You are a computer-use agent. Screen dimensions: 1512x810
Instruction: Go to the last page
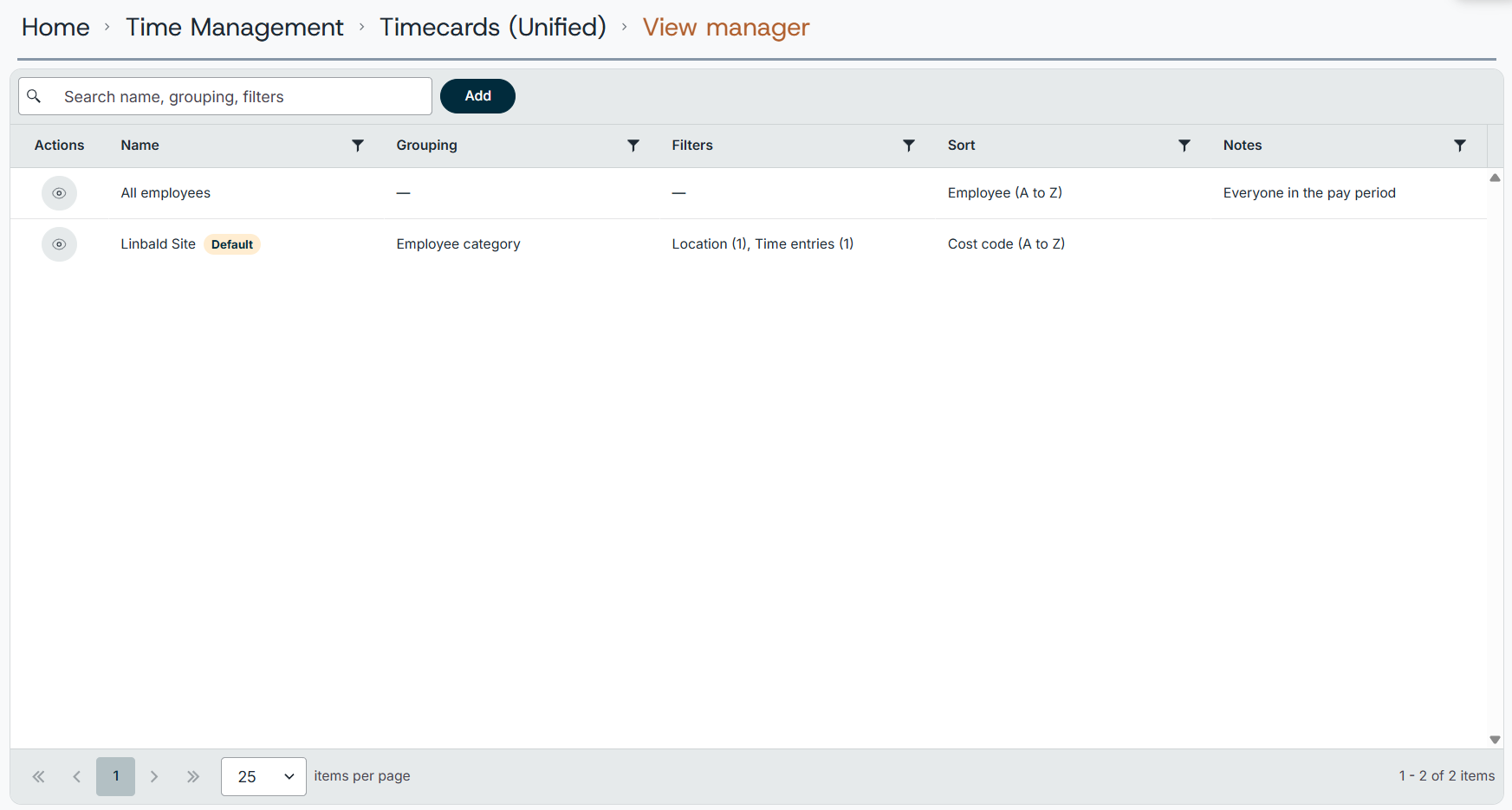pyautogui.click(x=193, y=776)
